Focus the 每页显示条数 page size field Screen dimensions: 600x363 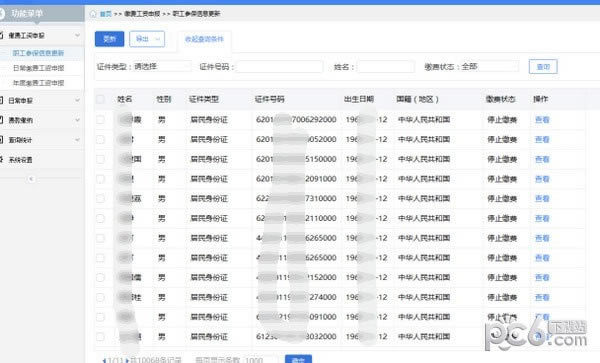pyautogui.click(x=260, y=360)
